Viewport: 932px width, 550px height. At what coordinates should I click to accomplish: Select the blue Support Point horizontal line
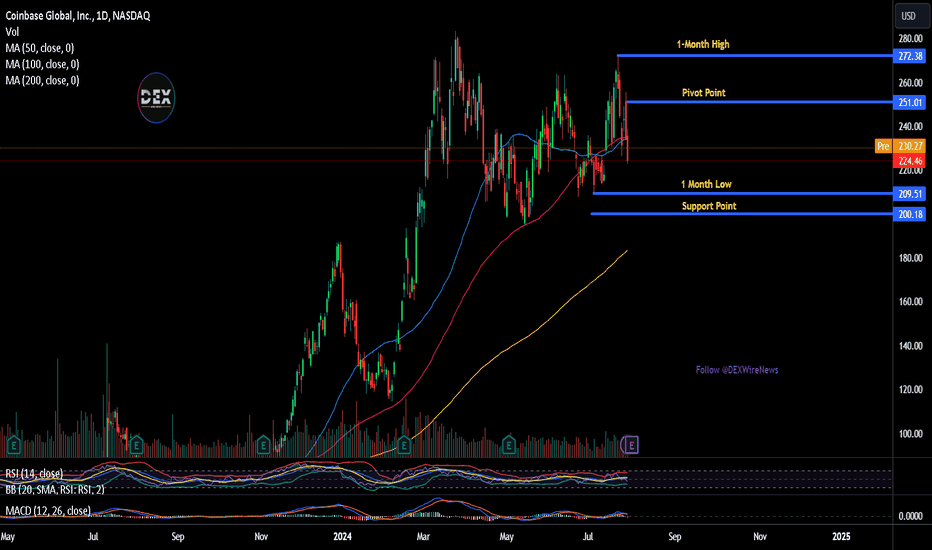742,213
